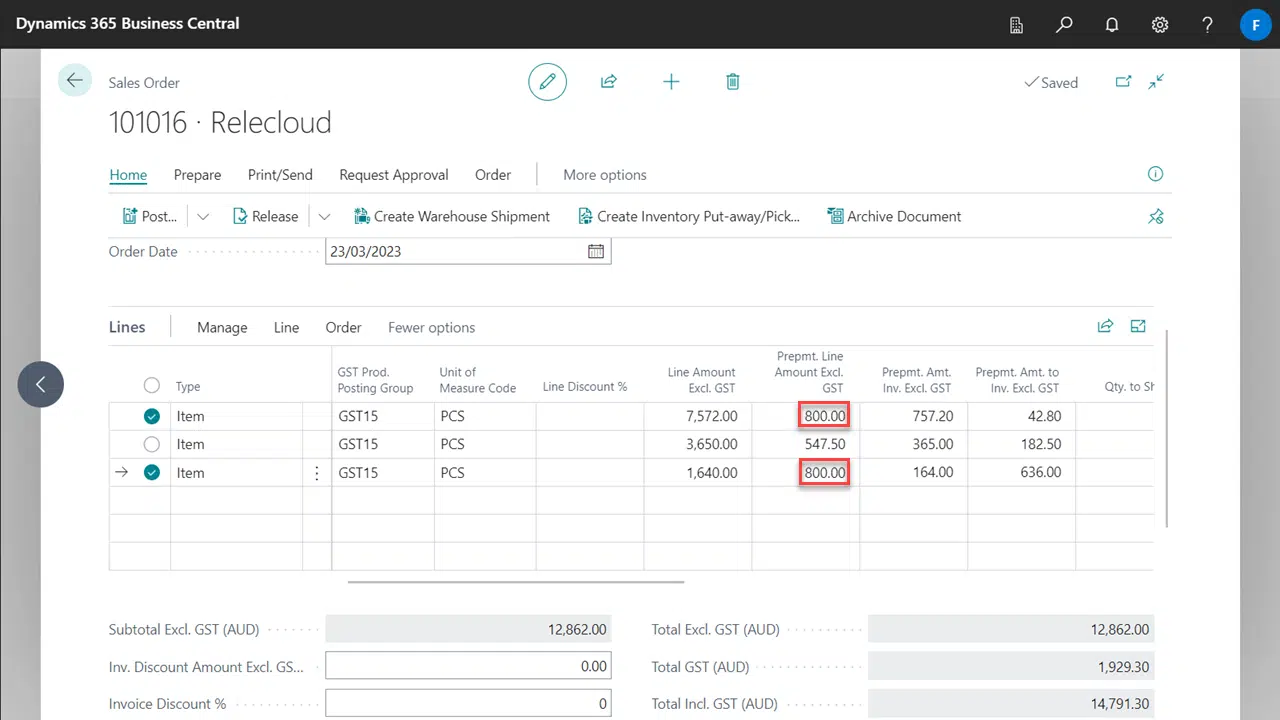Switch to the Prepare tab
The image size is (1280, 720).
click(x=197, y=174)
